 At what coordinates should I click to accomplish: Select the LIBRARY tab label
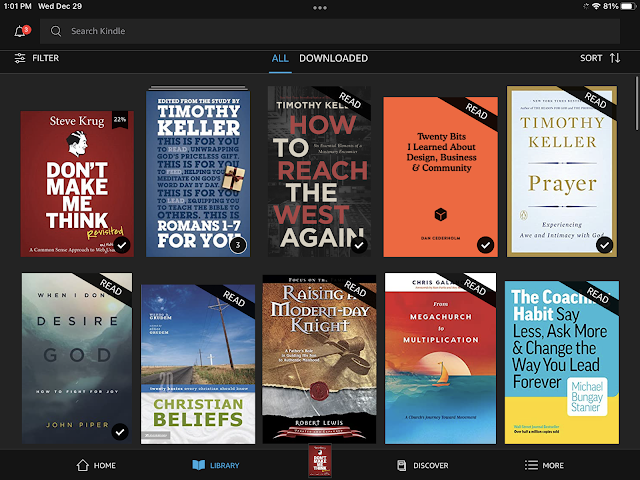click(225, 466)
